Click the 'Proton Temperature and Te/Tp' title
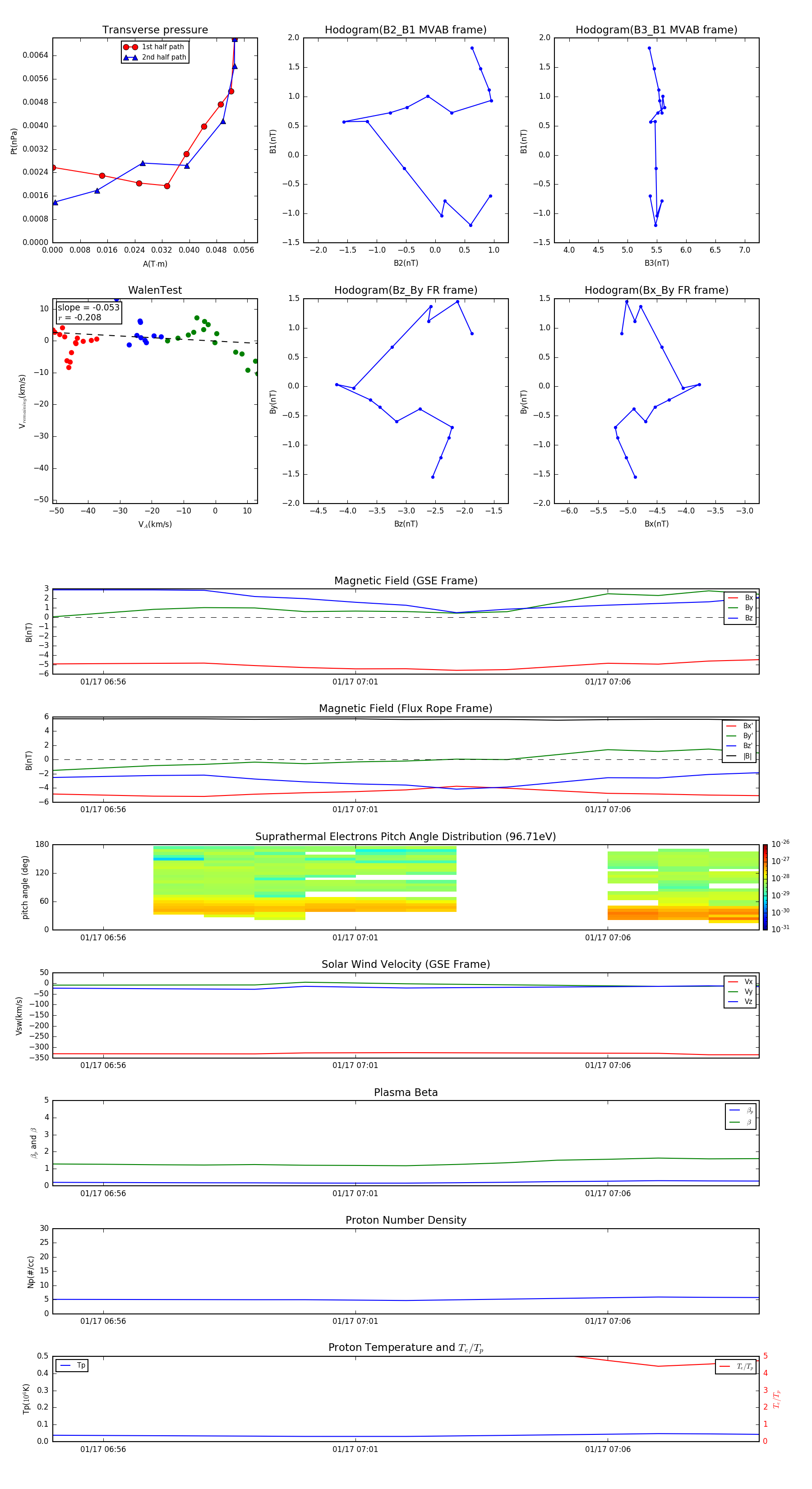Image resolution: width=812 pixels, height=1489 pixels. coord(406,1348)
